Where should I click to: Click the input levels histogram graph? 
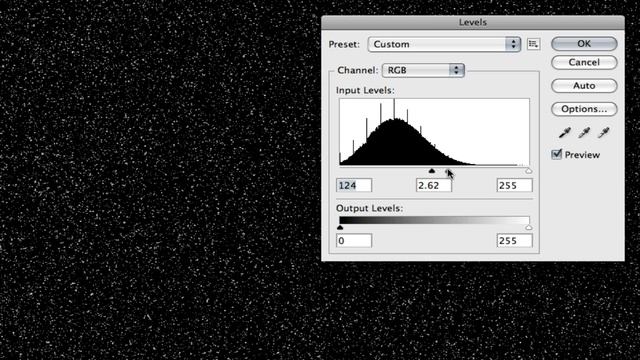[x=434, y=132]
